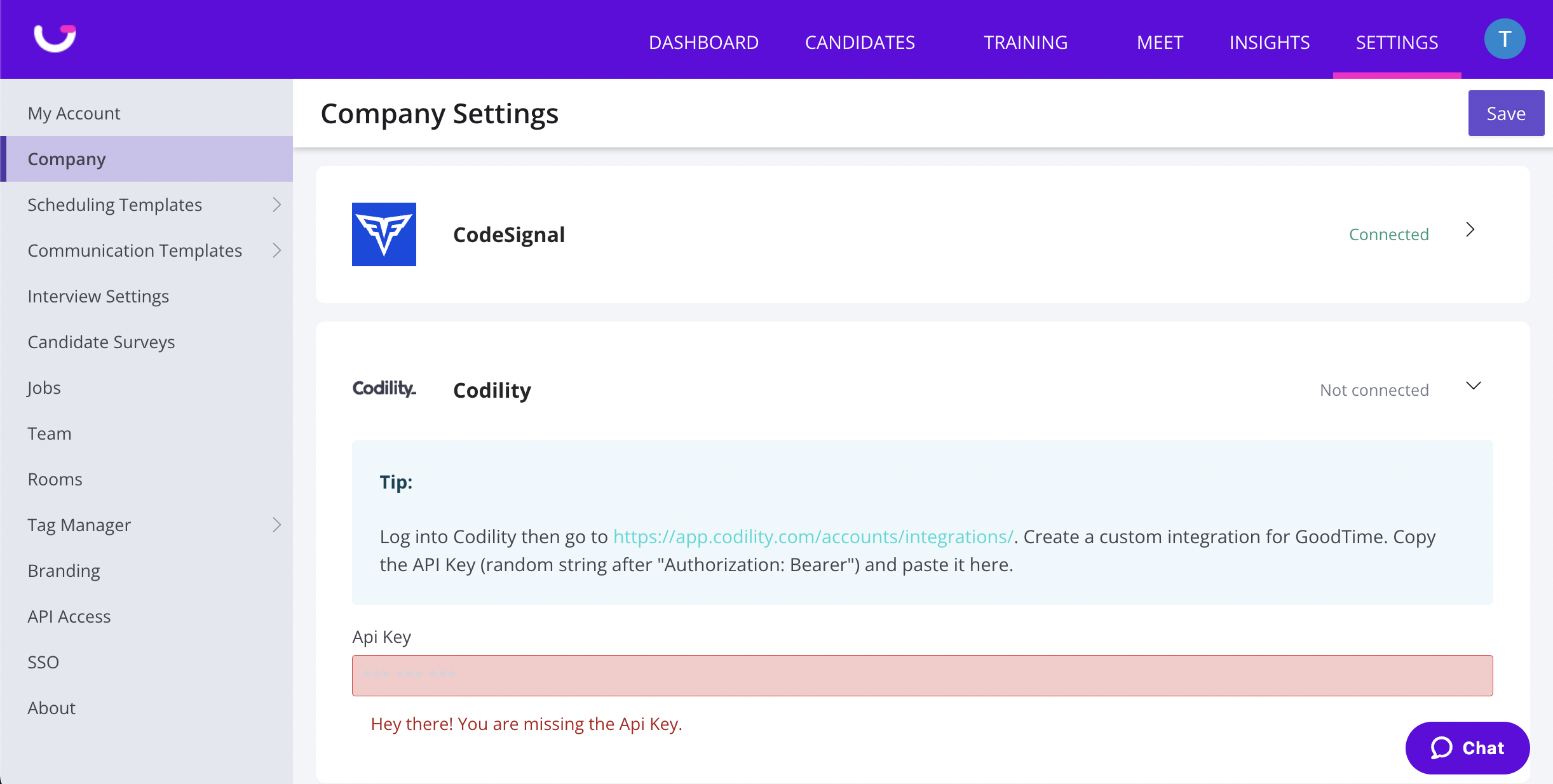Viewport: 1553px width, 784px height.
Task: Go to the Dashboard tab
Action: pyautogui.click(x=703, y=43)
